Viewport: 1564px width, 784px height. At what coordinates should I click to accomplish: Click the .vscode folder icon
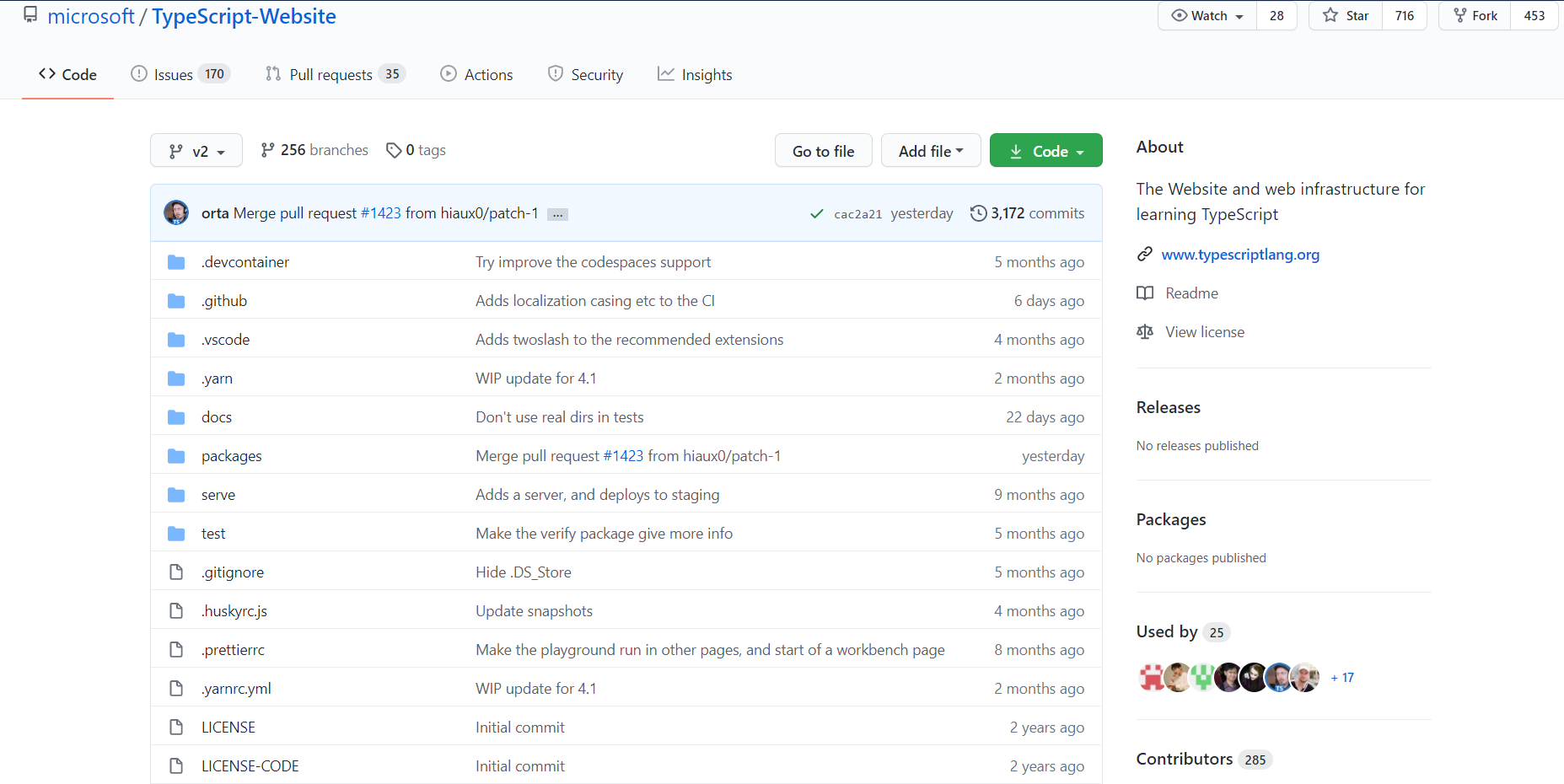[176, 340]
